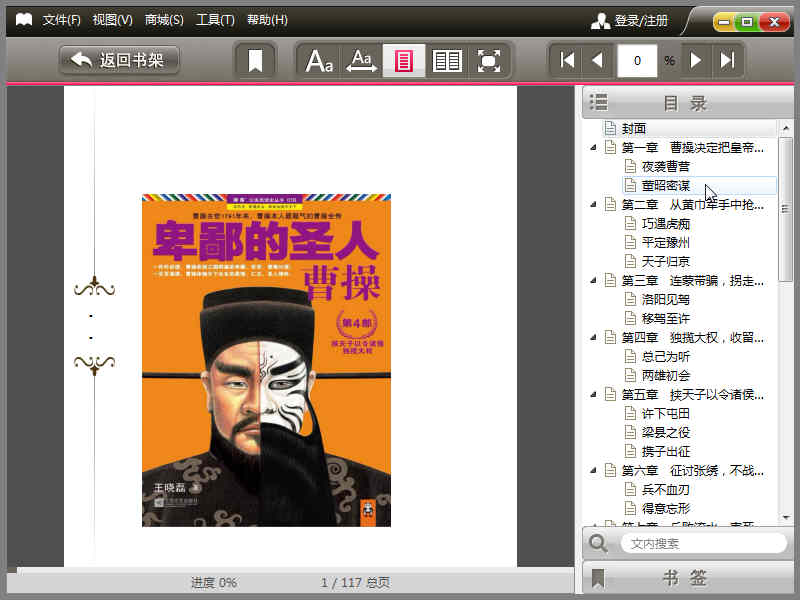Open section 携子出征
This screenshot has width=800, height=600.
pyautogui.click(x=665, y=452)
